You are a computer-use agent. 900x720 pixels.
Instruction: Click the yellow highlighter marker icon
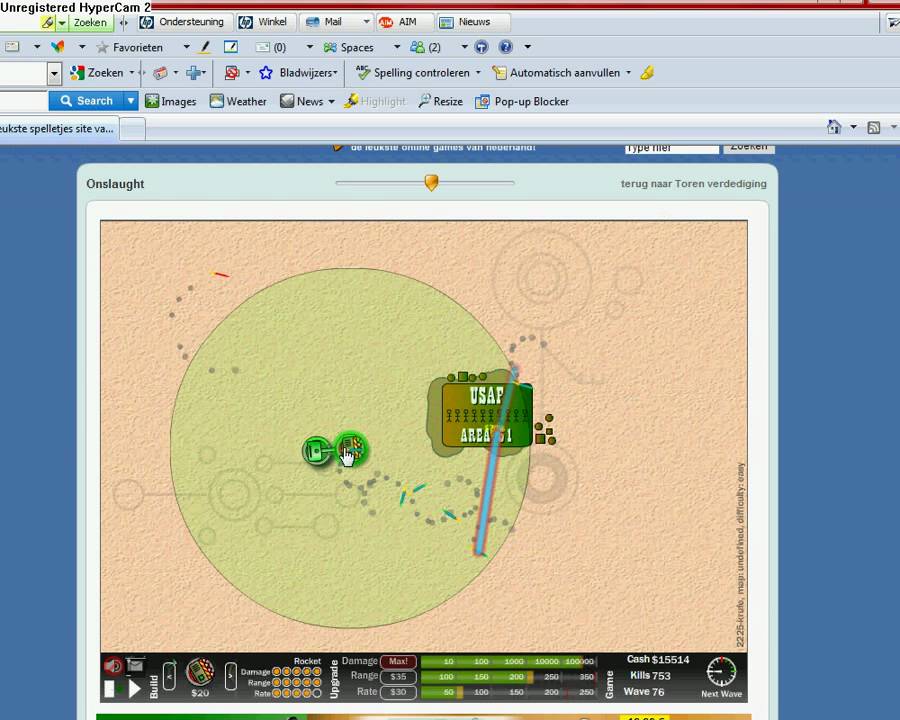(x=647, y=73)
